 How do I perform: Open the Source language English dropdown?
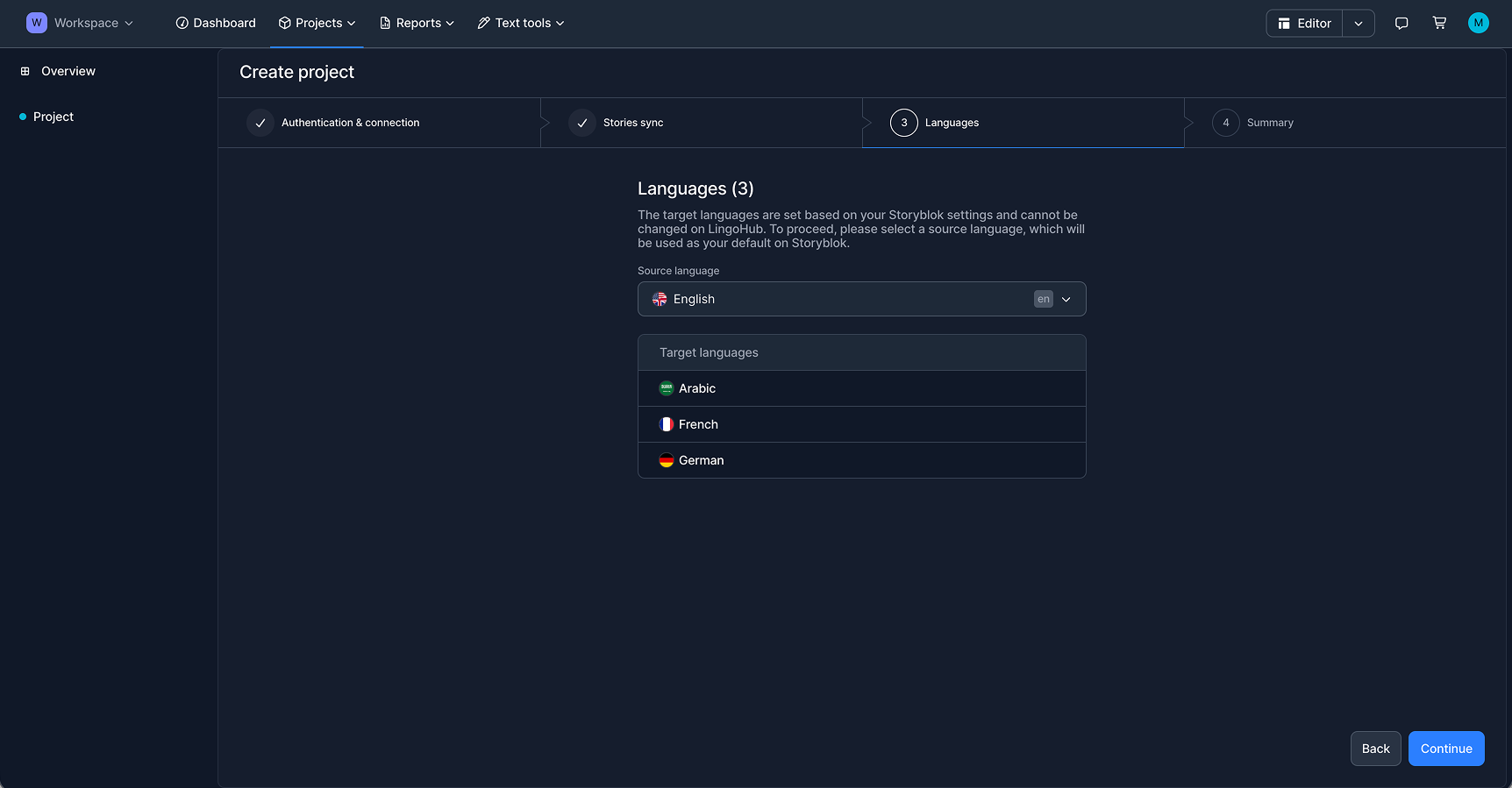click(x=861, y=299)
